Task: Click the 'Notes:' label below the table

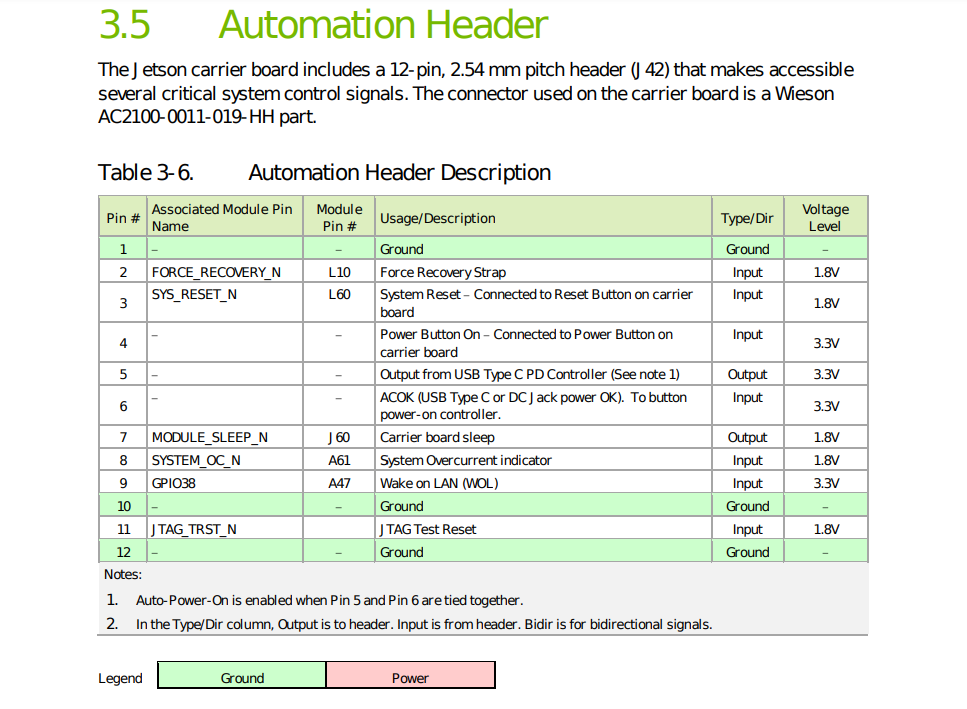Action: click(123, 575)
